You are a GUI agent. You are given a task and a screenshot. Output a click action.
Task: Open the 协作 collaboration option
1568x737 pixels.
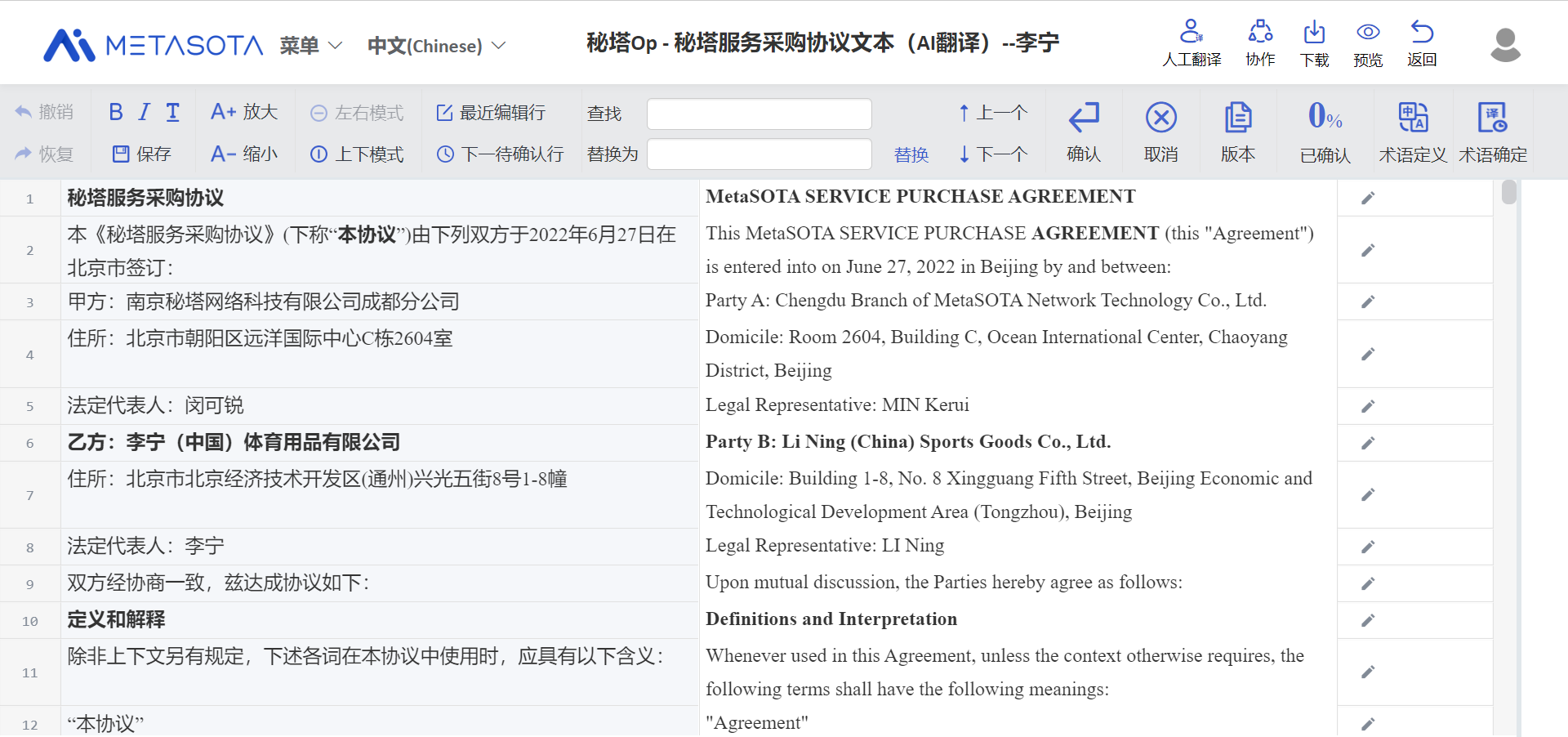(x=1260, y=43)
